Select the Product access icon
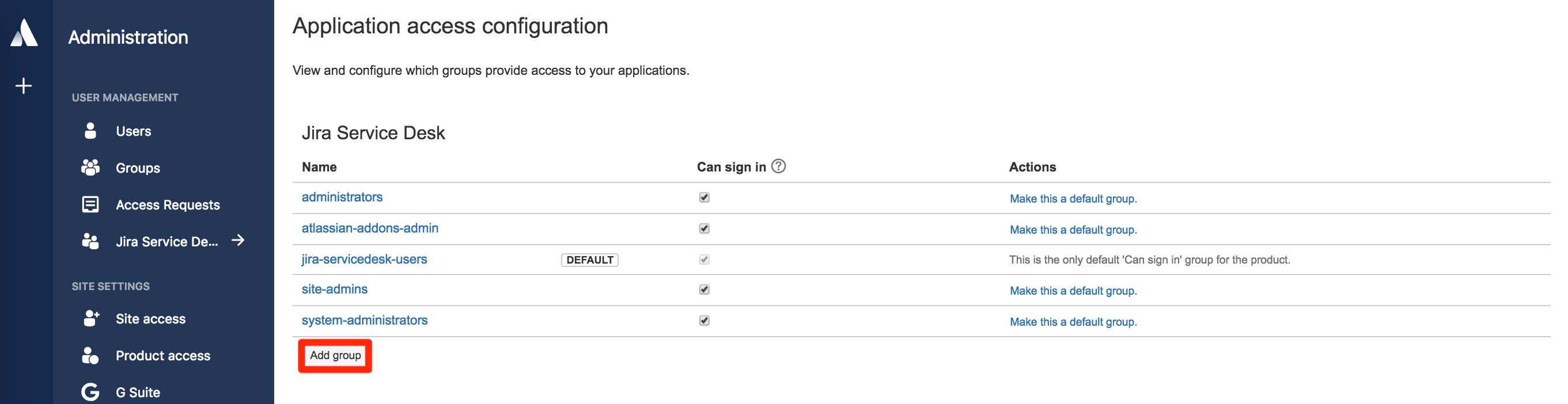The width and height of the screenshot is (1568, 404). (x=90, y=355)
